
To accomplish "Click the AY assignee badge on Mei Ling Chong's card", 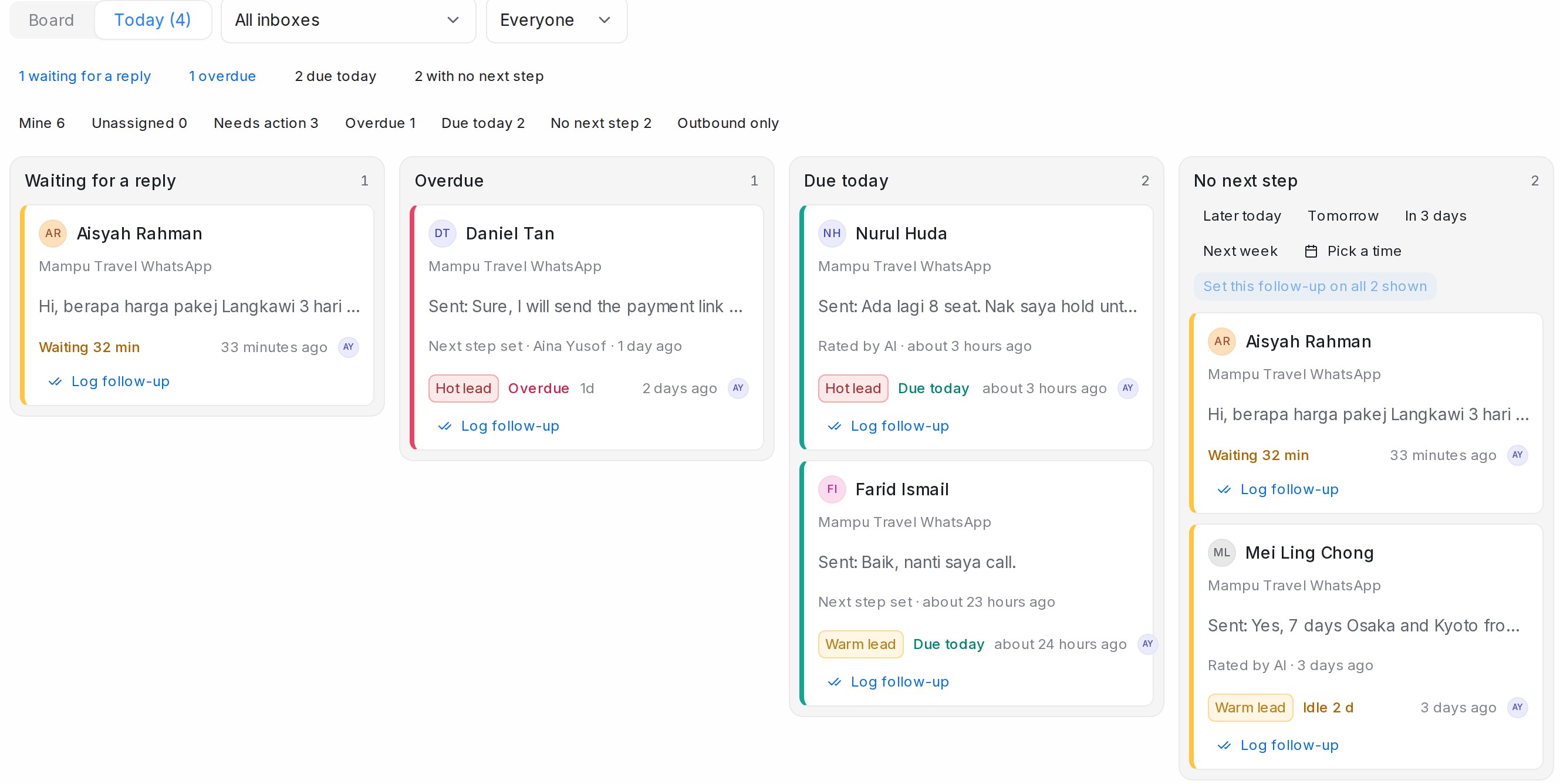I will (x=1517, y=707).
